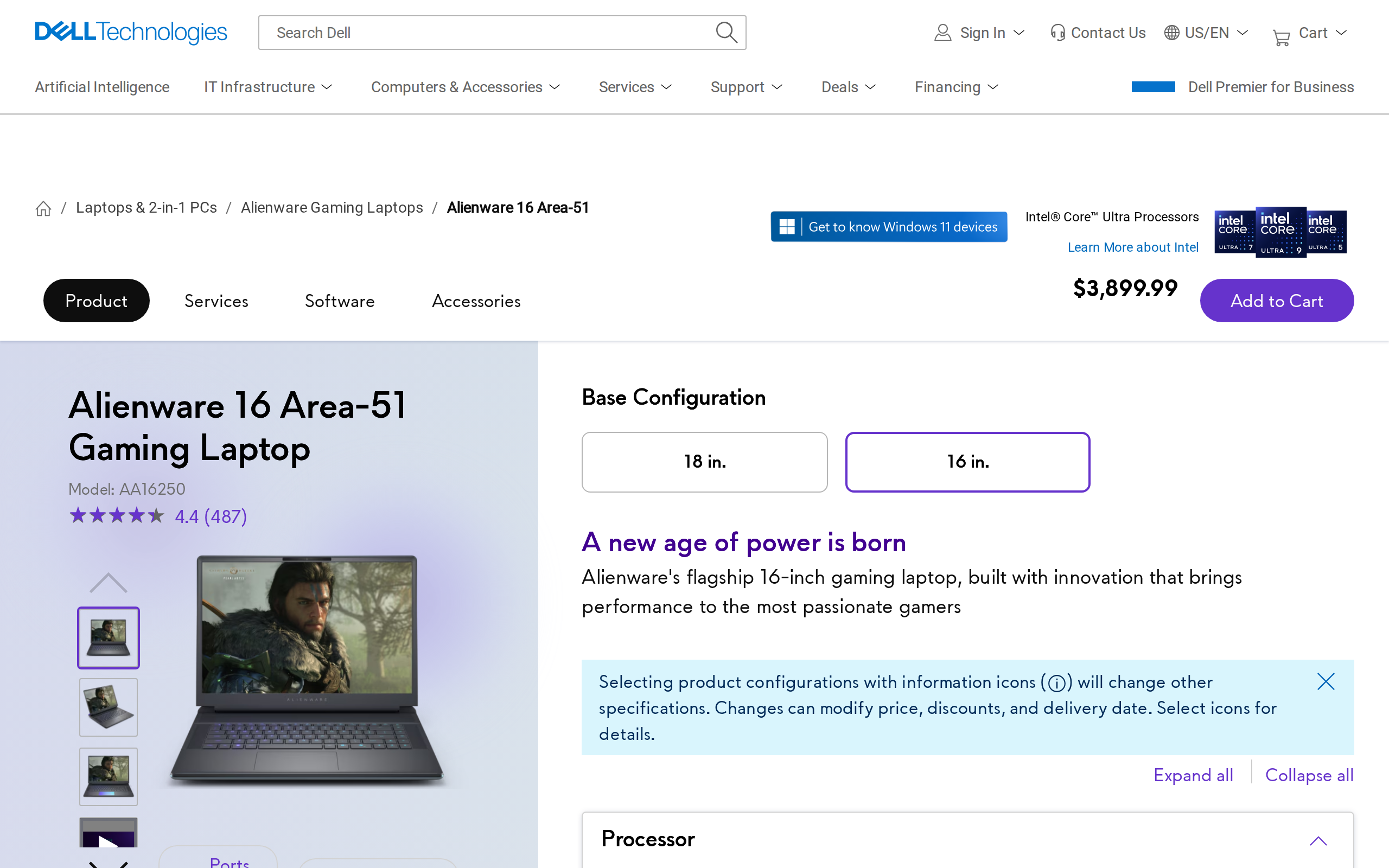Select the 18 in. base configuration
1389x868 pixels.
[x=704, y=462]
